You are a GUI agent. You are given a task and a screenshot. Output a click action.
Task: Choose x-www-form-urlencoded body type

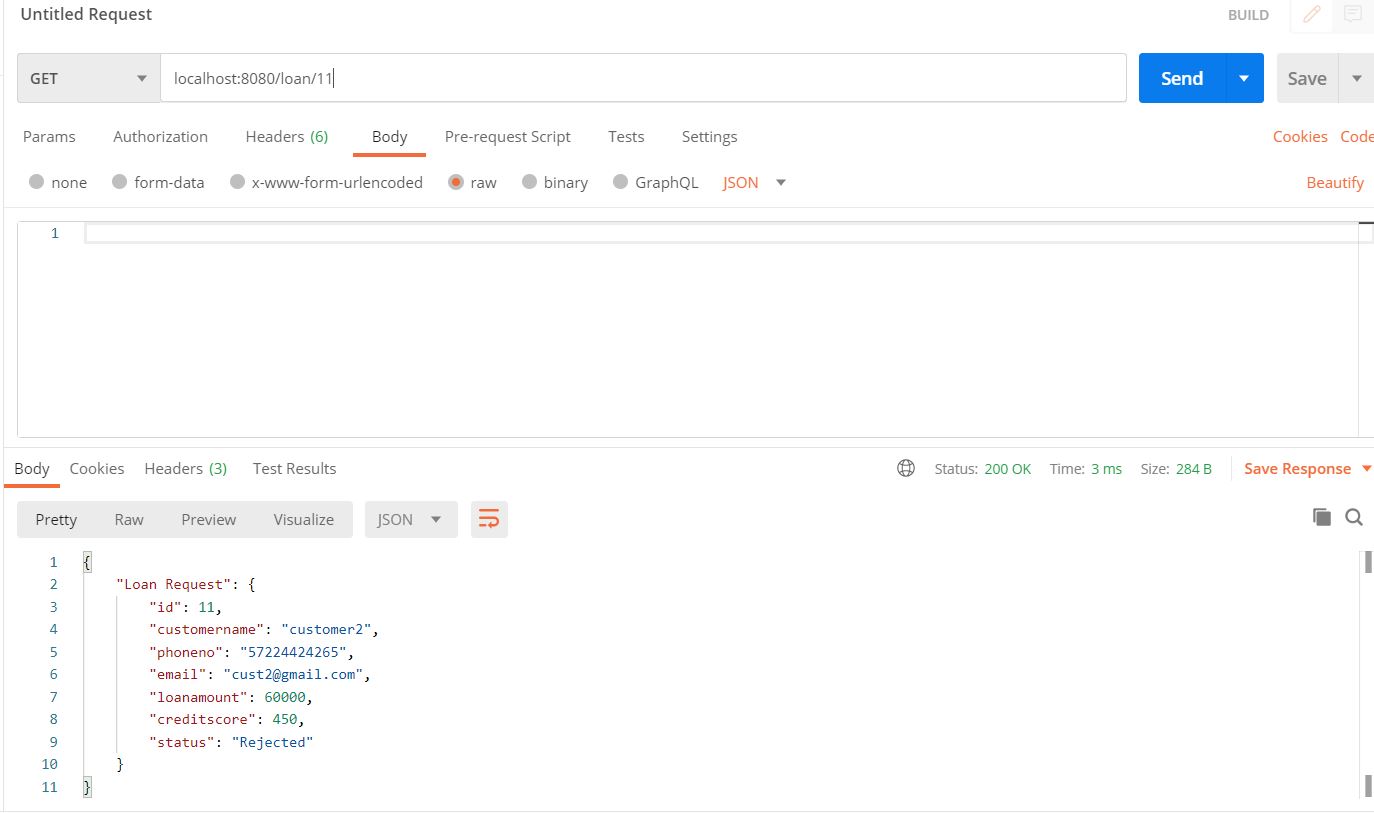(x=237, y=182)
